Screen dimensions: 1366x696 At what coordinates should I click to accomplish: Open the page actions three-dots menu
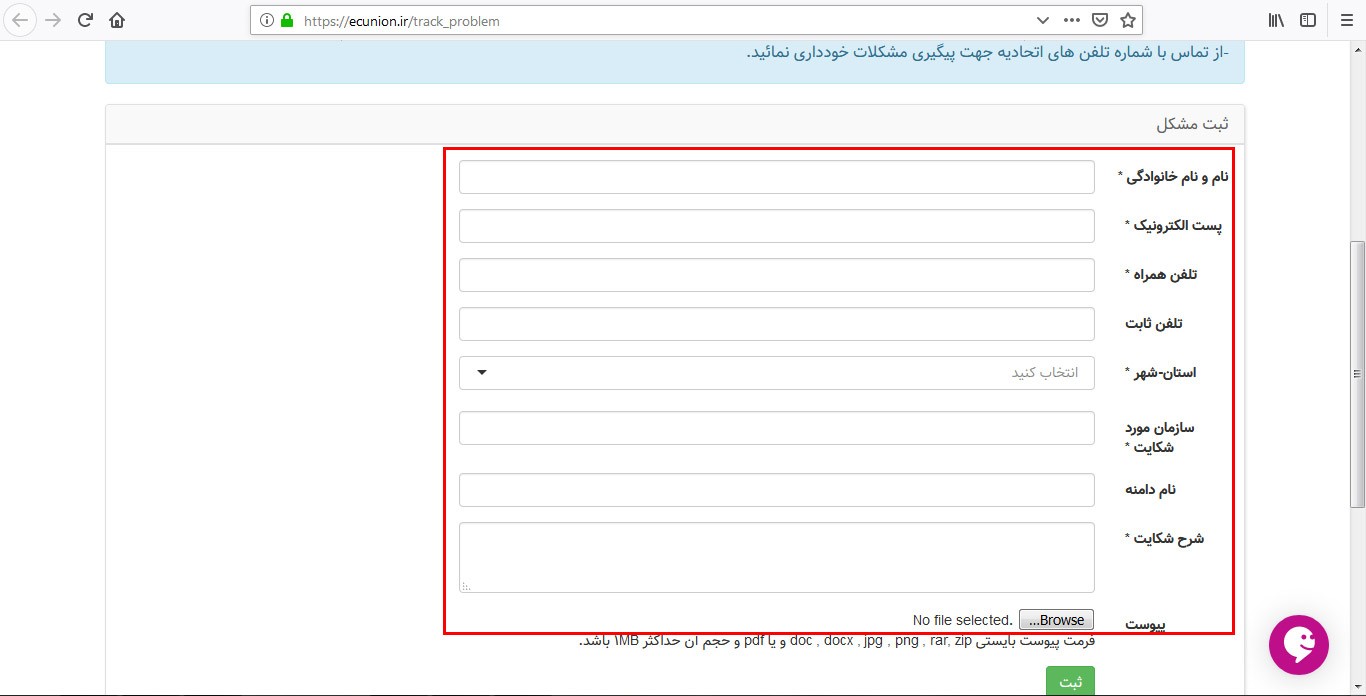click(1071, 20)
